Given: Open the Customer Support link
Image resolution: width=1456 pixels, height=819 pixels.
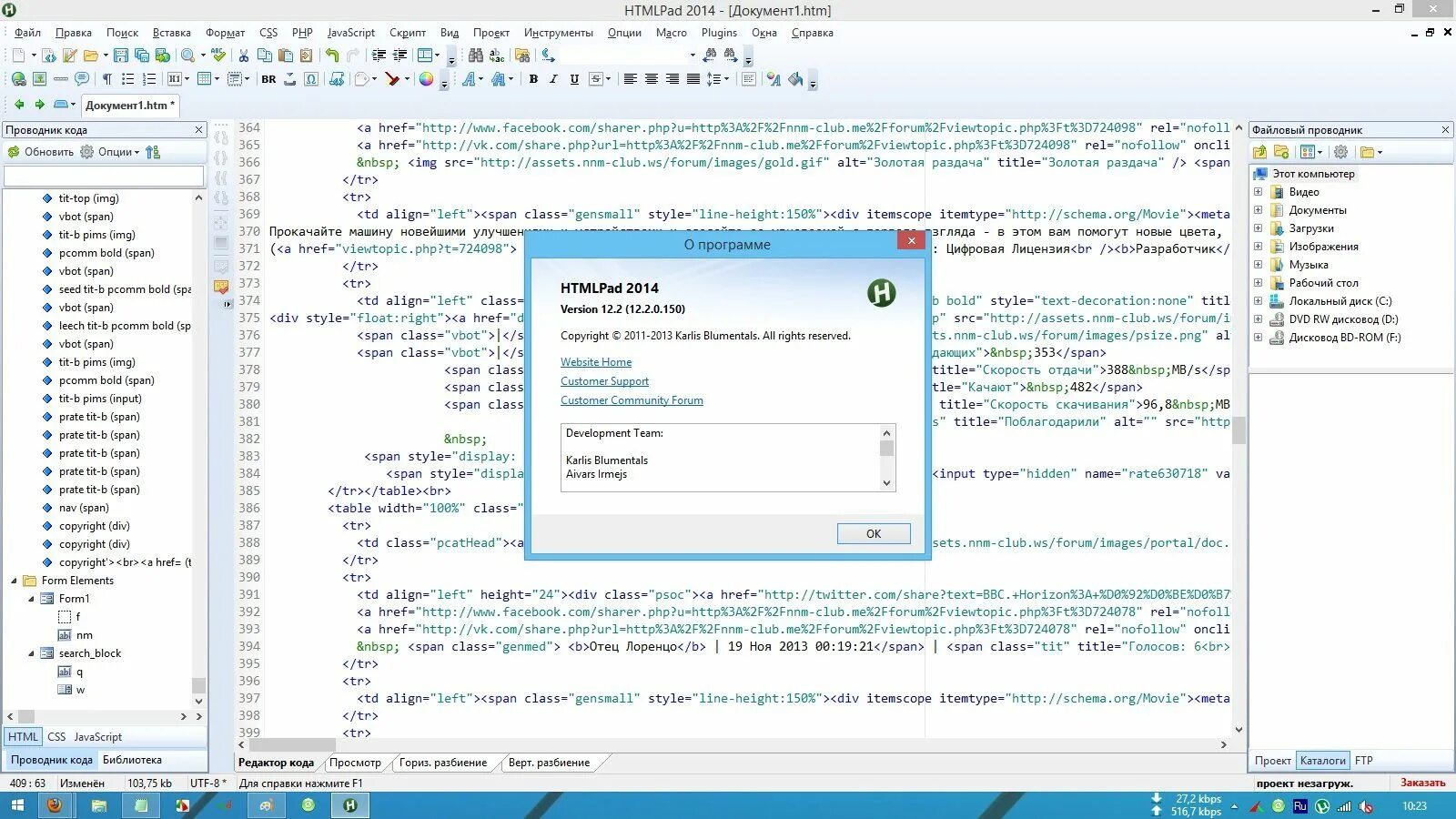Looking at the screenshot, I should (604, 381).
